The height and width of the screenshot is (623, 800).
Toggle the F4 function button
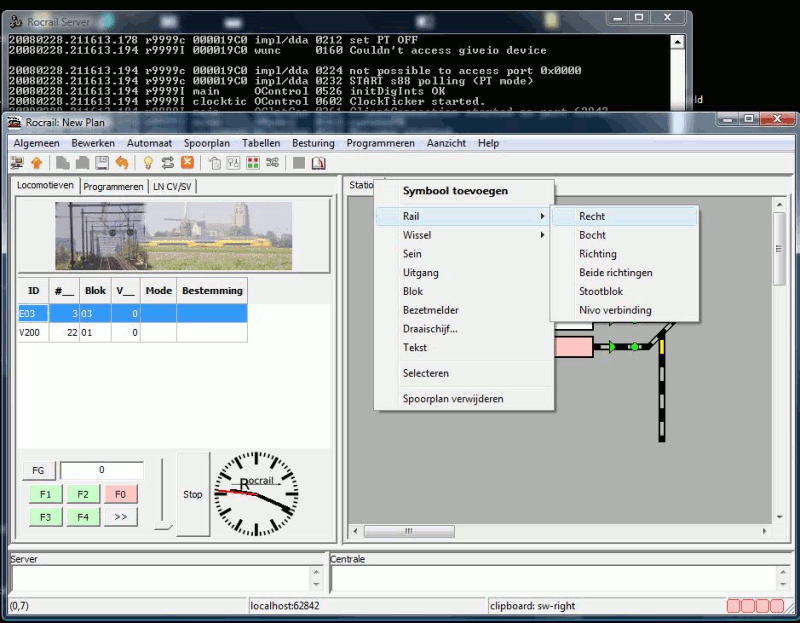(82, 517)
